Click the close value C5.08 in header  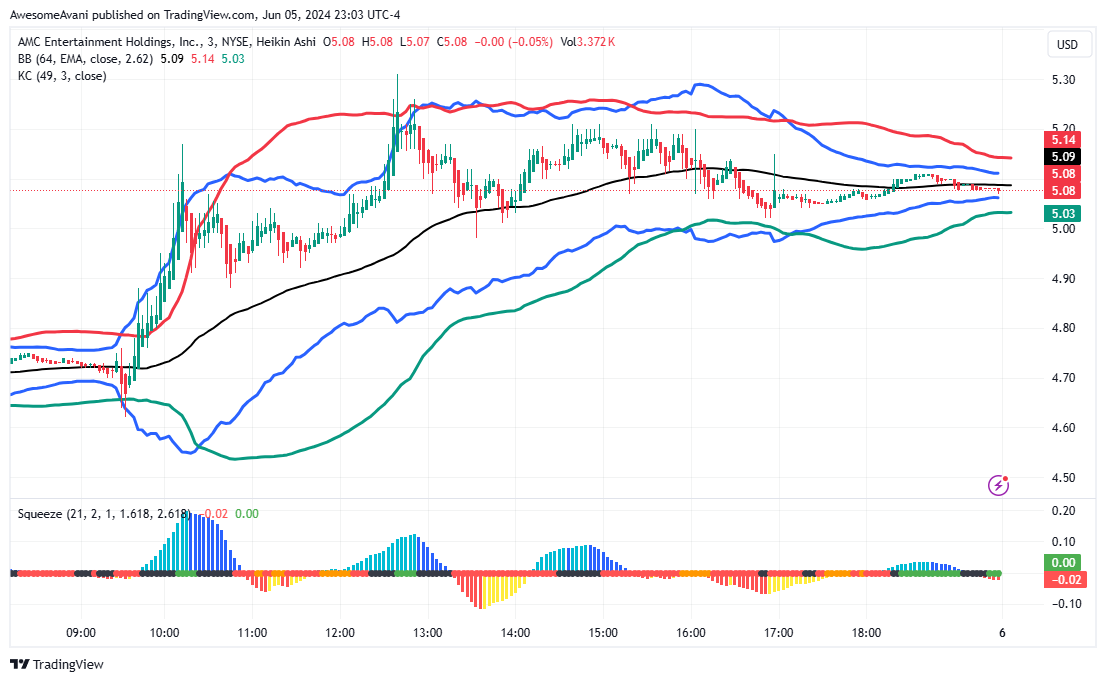click(x=451, y=42)
